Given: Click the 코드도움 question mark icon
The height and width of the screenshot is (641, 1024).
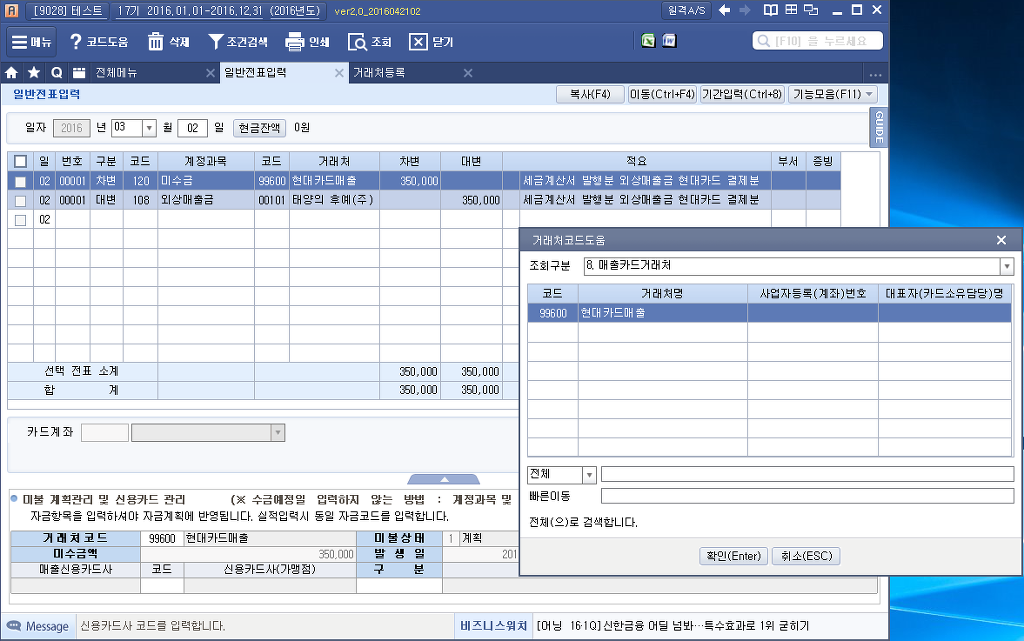Looking at the screenshot, I should click(x=75, y=42).
